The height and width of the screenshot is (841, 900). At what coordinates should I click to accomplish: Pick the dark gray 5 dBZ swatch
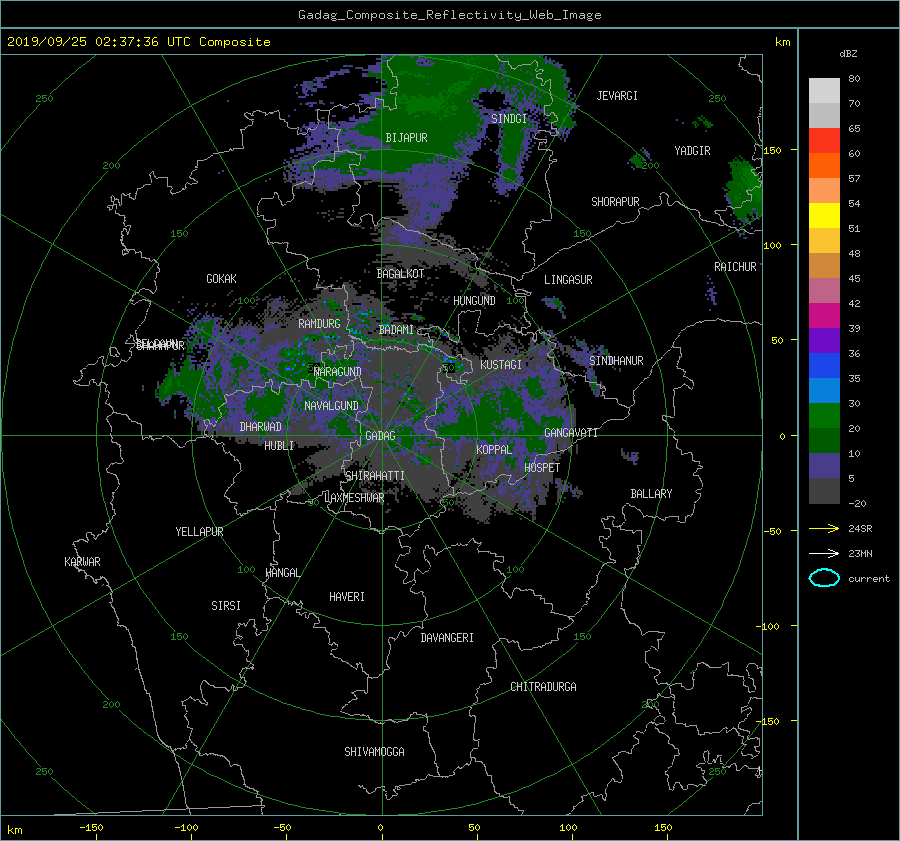[824, 491]
